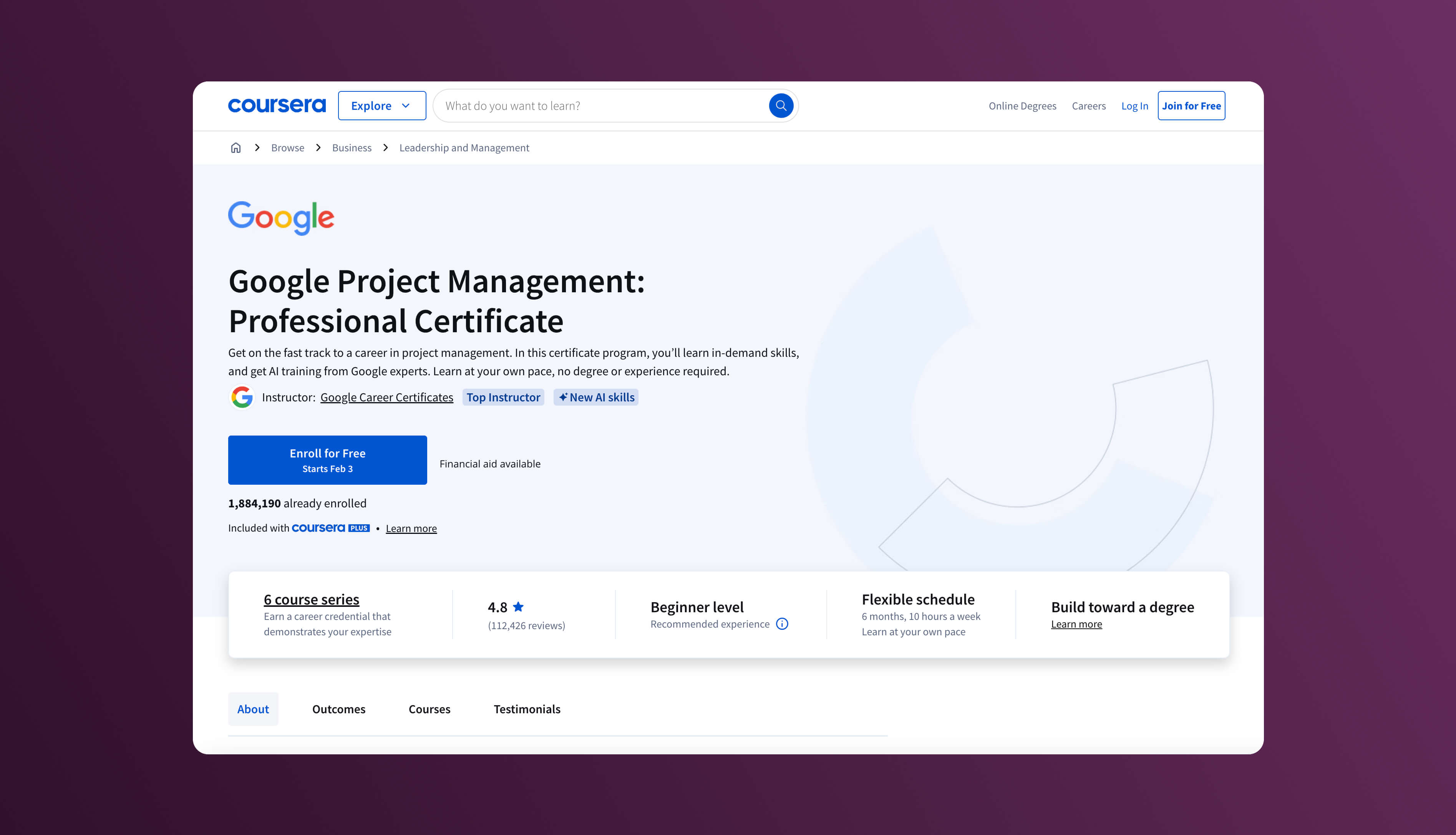Click Financial aid available
Screen dimensions: 1456x835
(x=490, y=463)
